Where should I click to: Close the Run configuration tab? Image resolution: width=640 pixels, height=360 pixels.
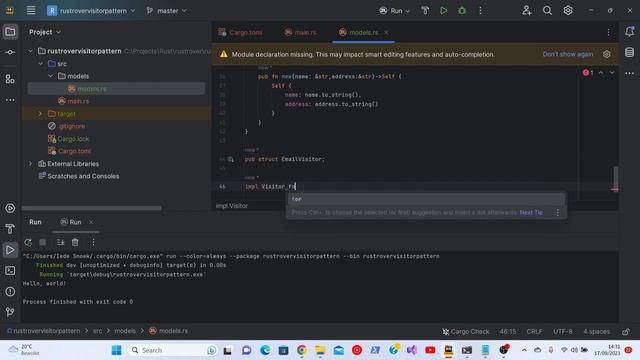pos(91,222)
